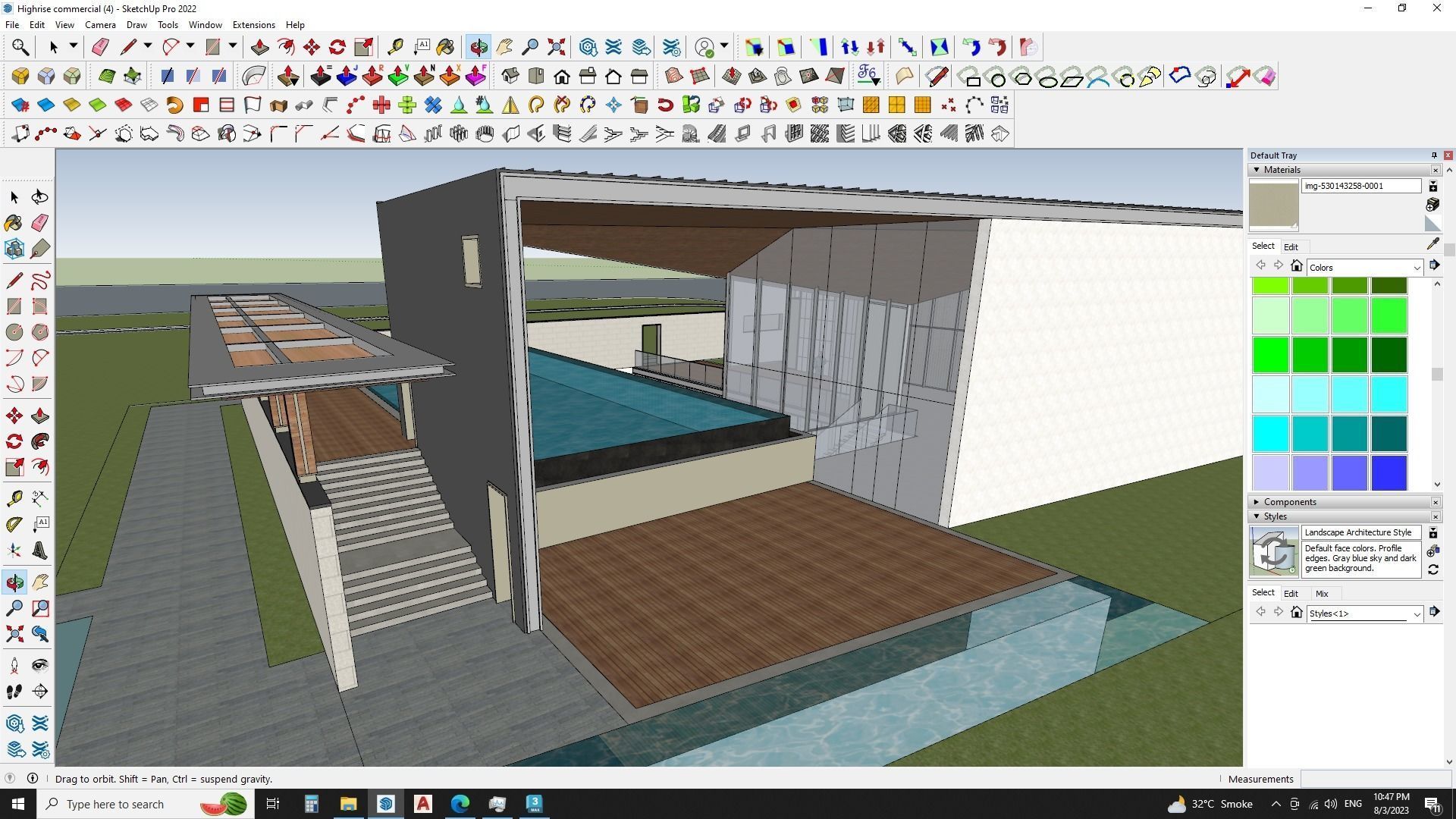Open File Explorer from taskbar

click(x=348, y=804)
